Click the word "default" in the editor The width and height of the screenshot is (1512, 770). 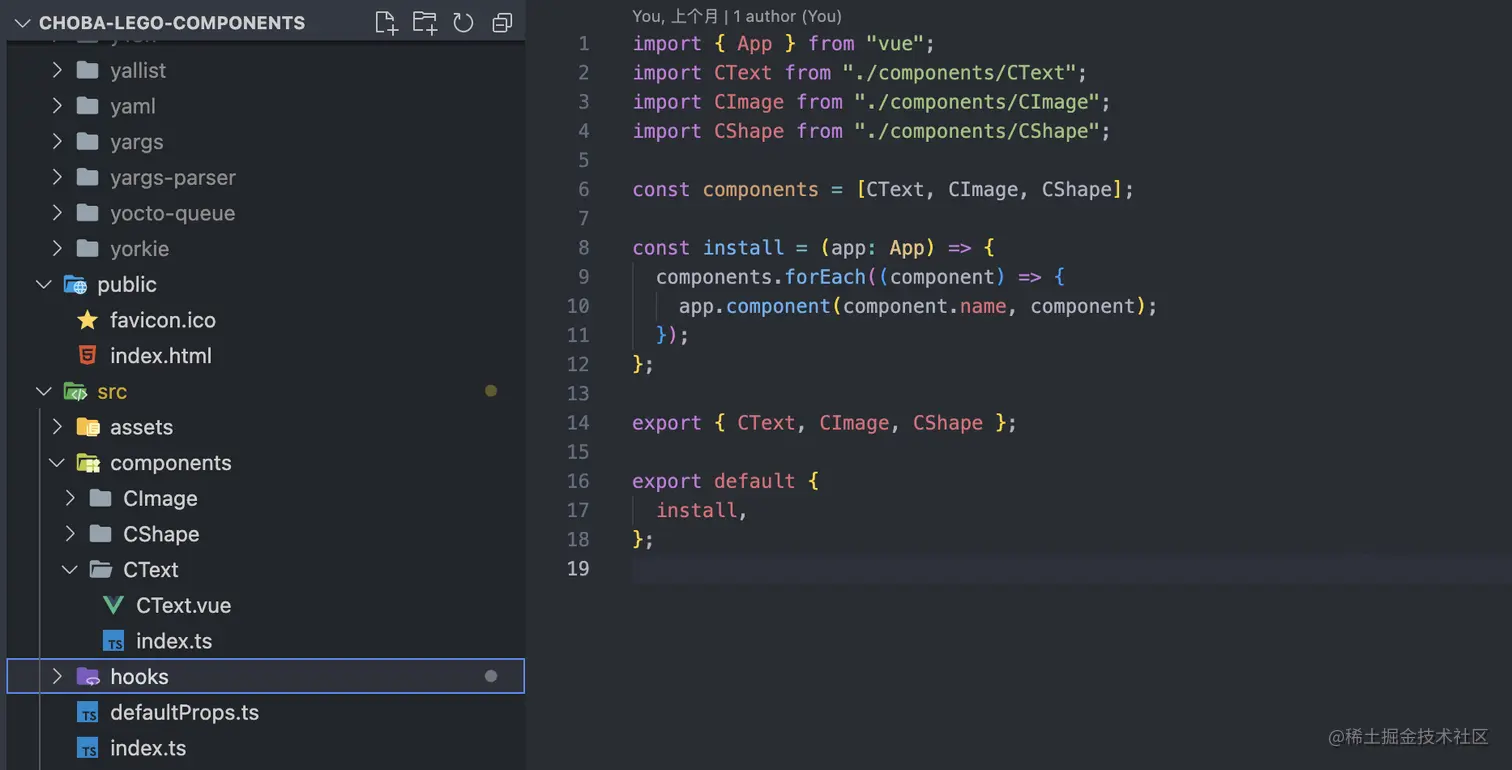(755, 481)
